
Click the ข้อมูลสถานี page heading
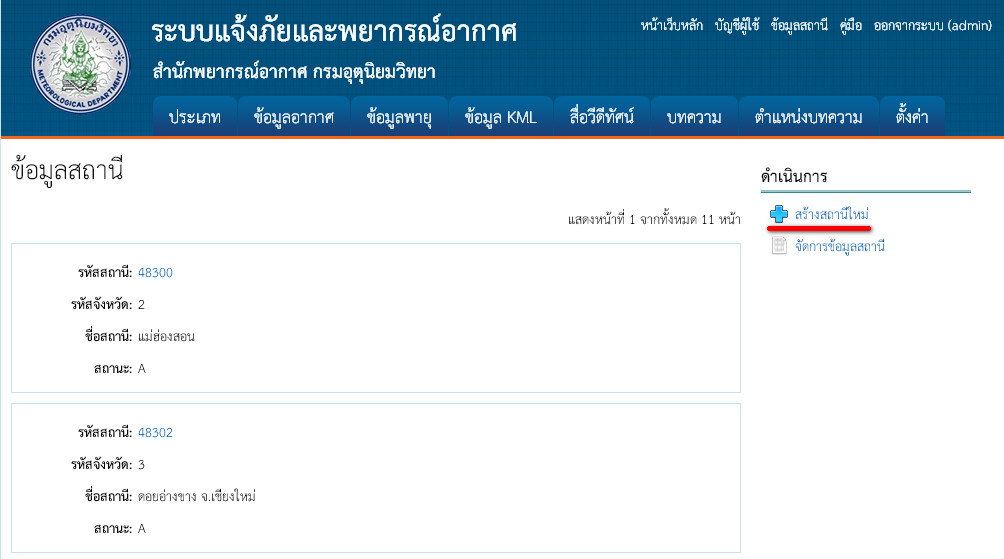(x=67, y=171)
